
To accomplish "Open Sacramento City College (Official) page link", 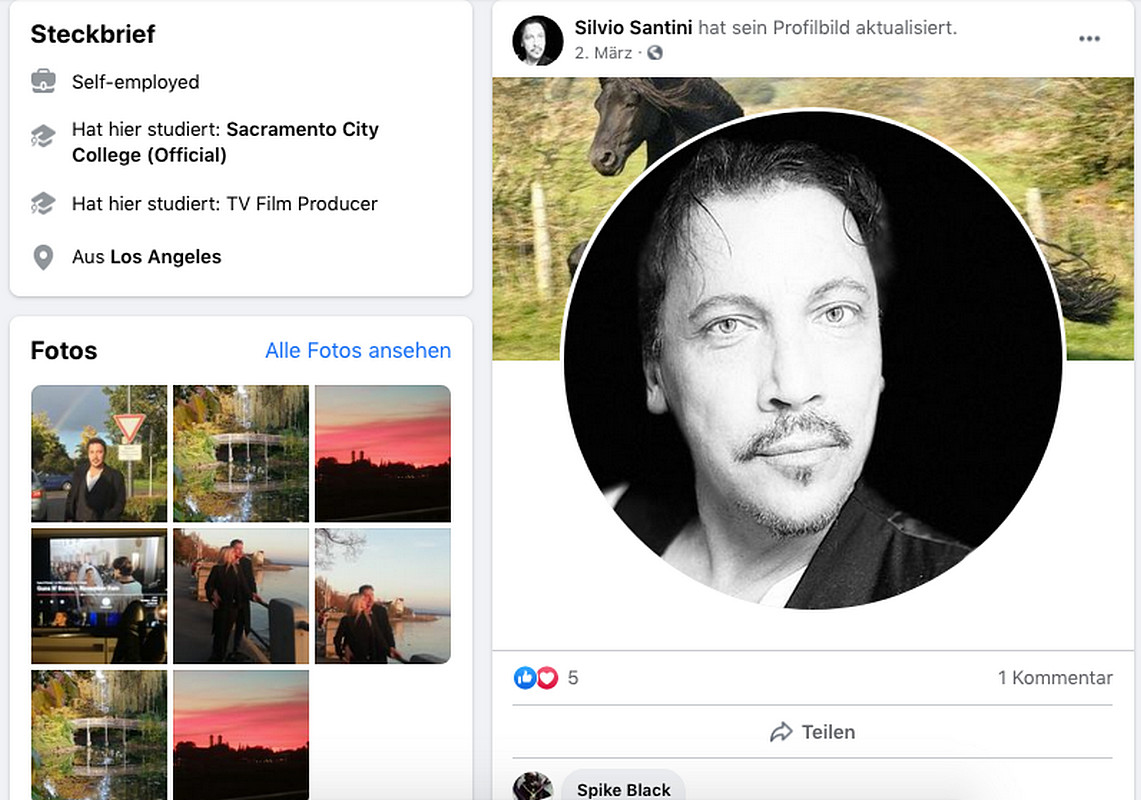I will (225, 142).
